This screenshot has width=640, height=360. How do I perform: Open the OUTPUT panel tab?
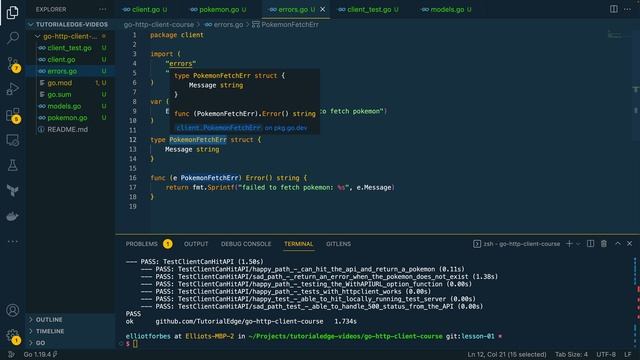coord(196,244)
